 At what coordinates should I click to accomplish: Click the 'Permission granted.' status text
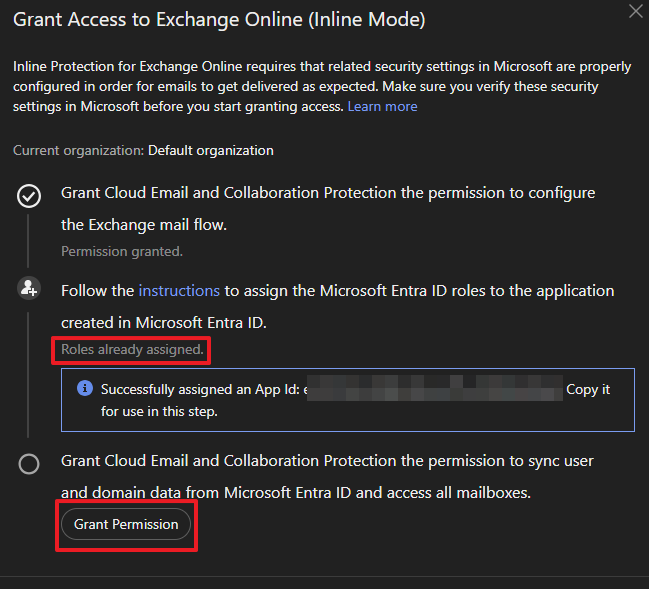(x=121, y=251)
